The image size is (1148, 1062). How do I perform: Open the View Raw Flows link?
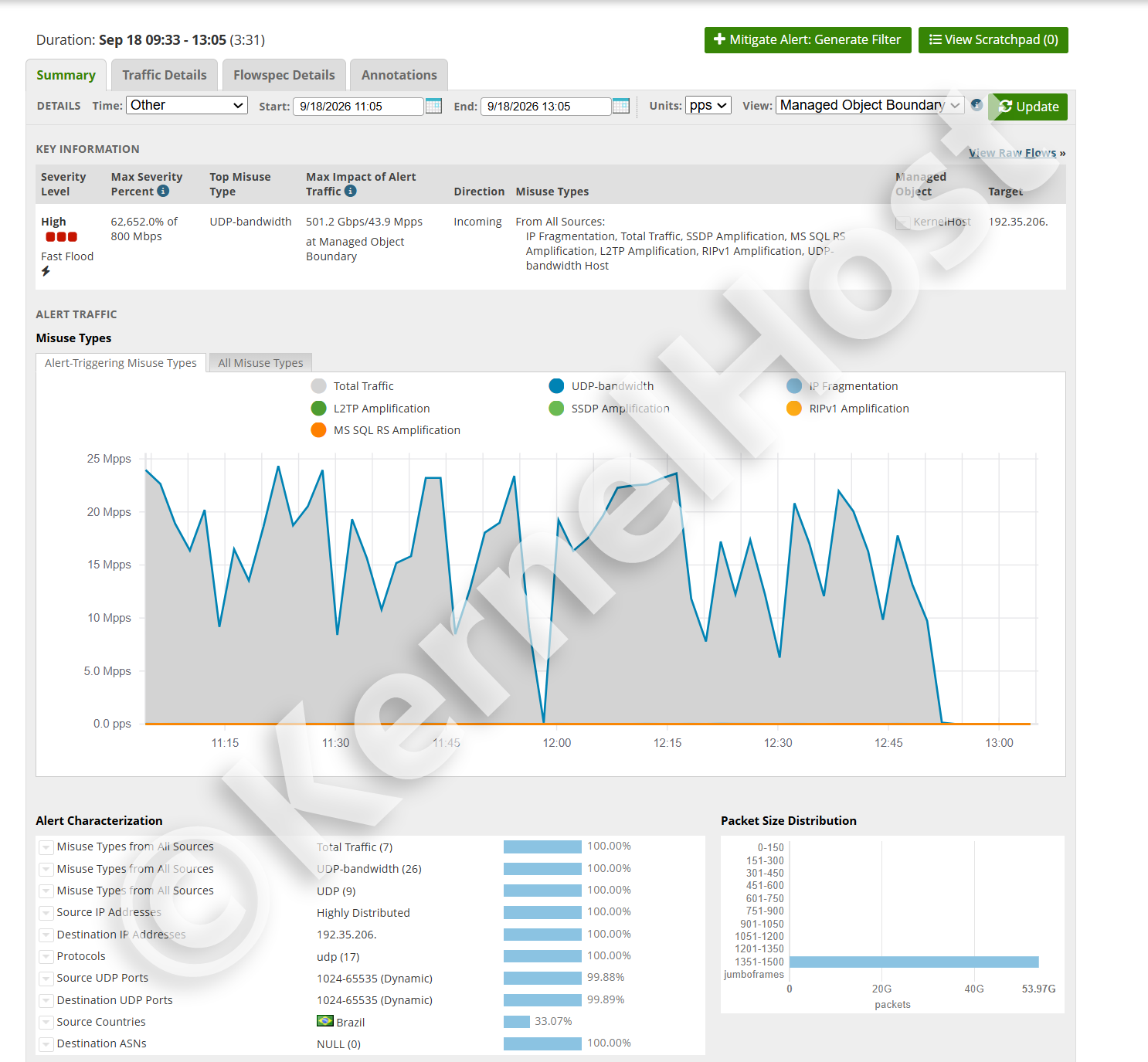tap(1013, 153)
